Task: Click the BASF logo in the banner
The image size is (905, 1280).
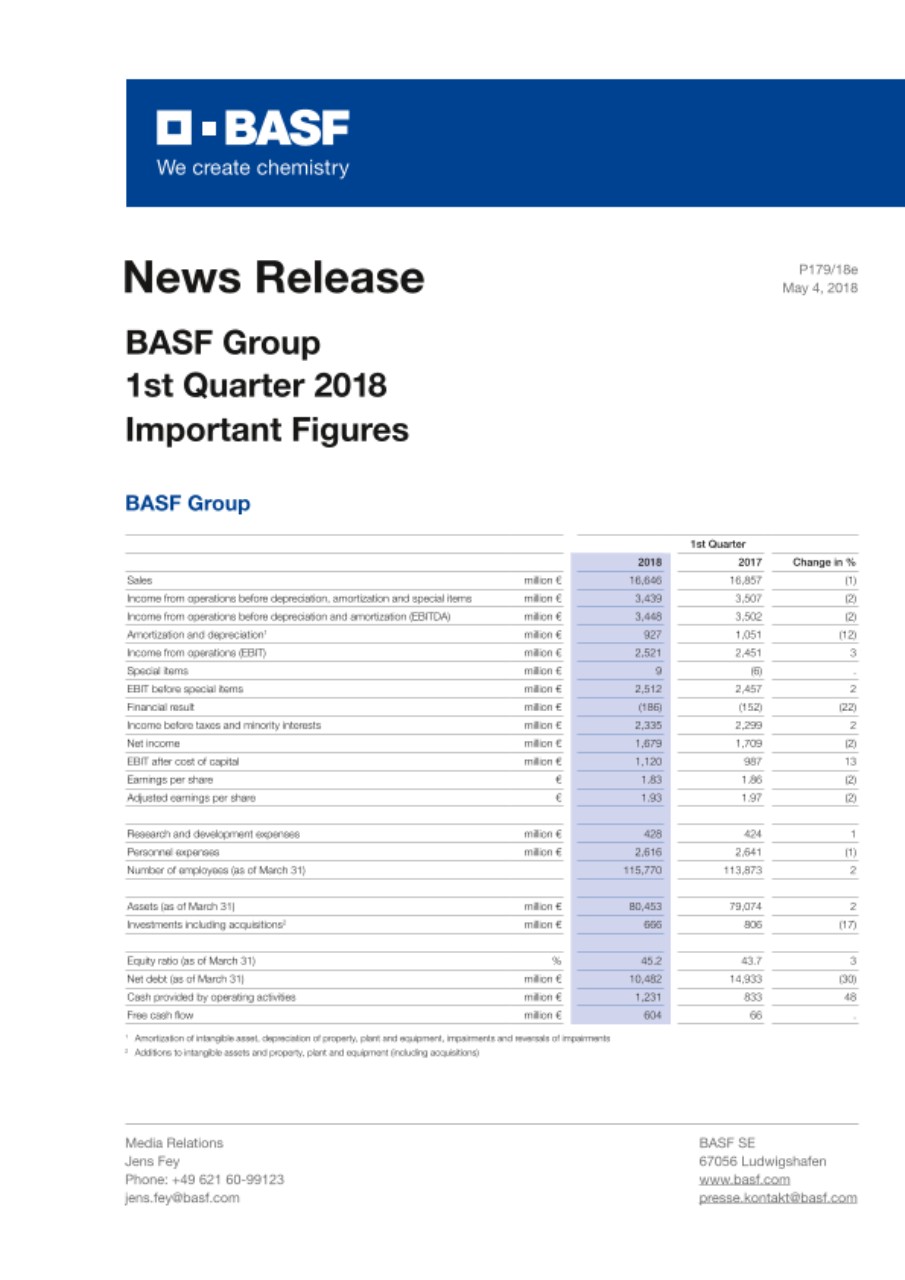Action: tap(251, 130)
